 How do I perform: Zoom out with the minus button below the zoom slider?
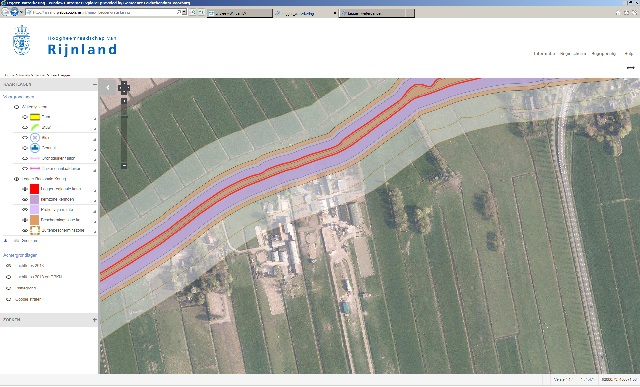(x=124, y=165)
